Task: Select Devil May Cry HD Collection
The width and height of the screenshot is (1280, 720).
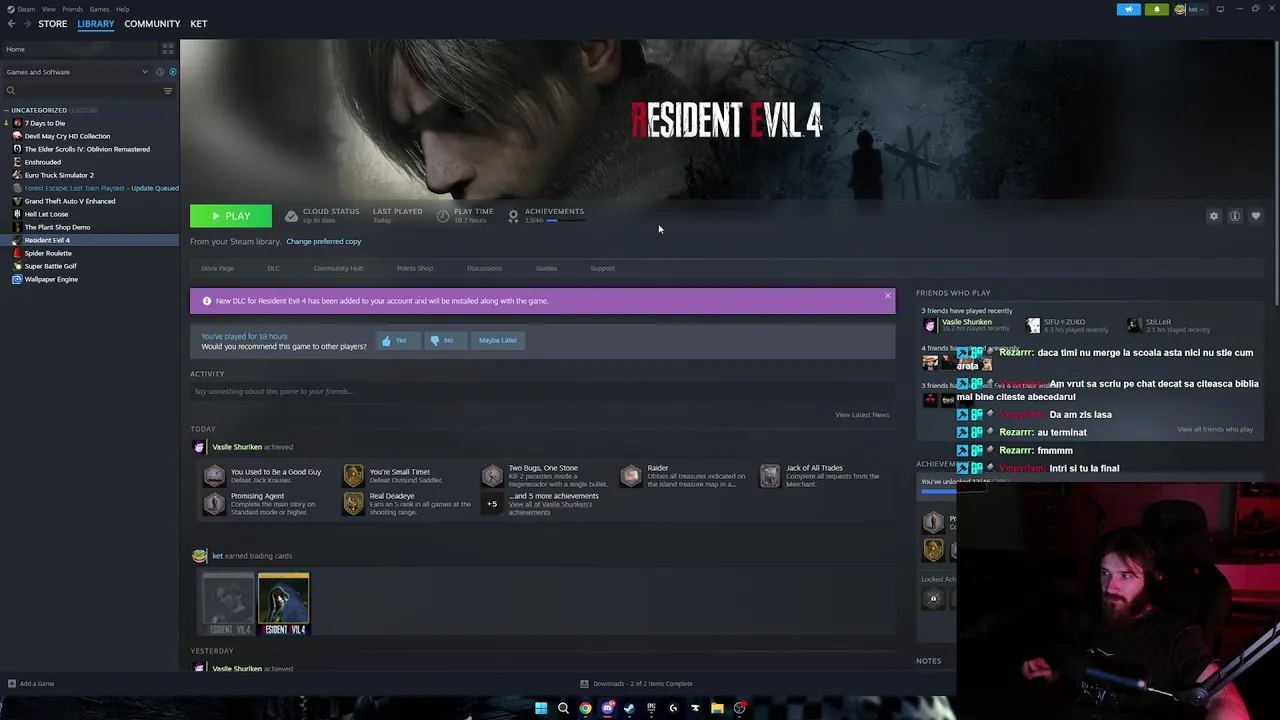Action: pos(67,136)
